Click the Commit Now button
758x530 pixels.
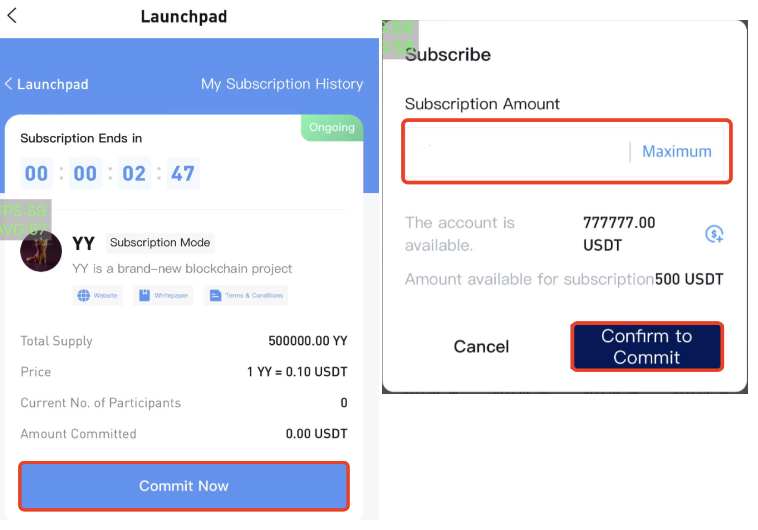(x=184, y=486)
